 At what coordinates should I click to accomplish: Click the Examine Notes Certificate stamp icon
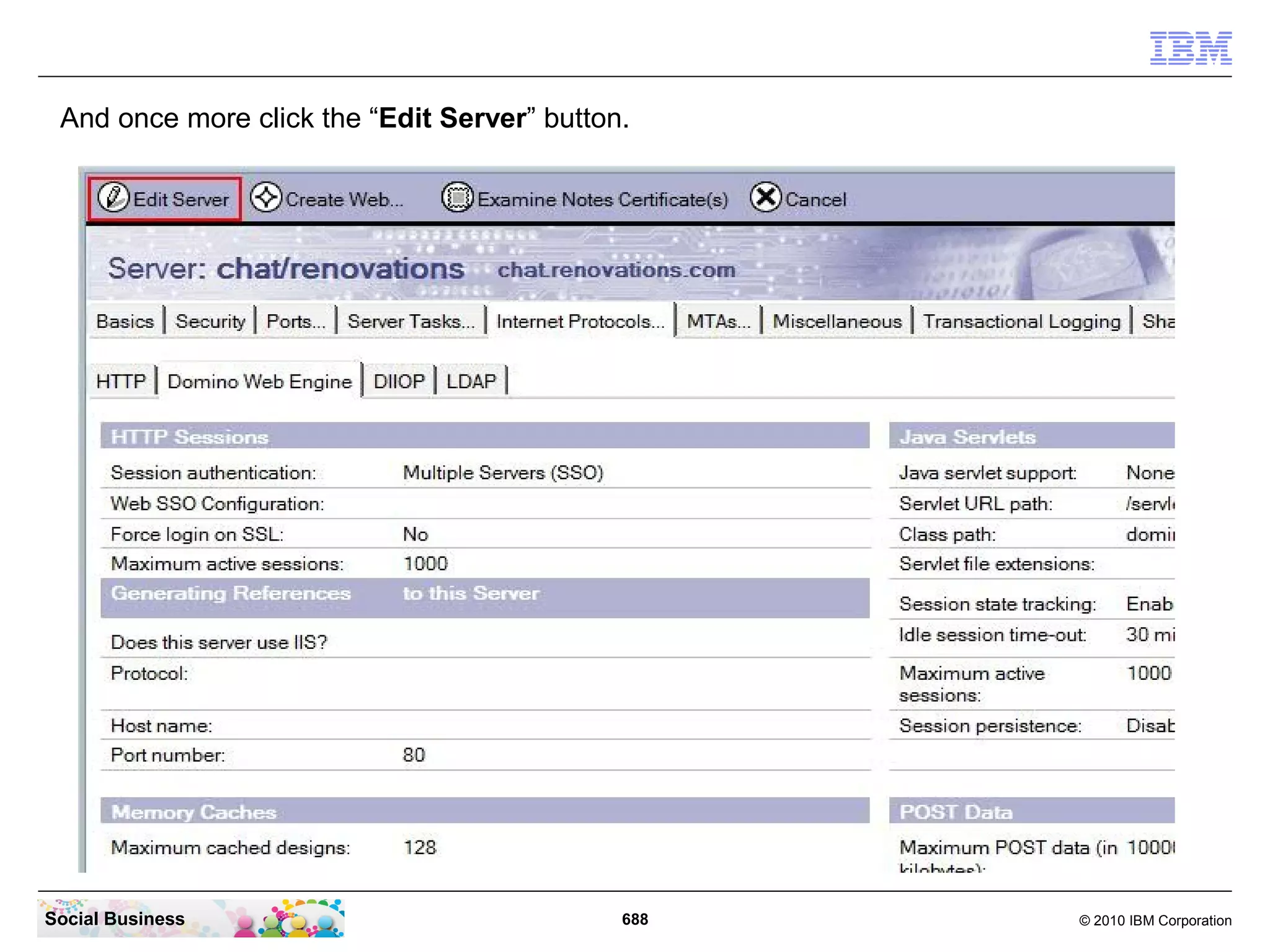point(457,198)
